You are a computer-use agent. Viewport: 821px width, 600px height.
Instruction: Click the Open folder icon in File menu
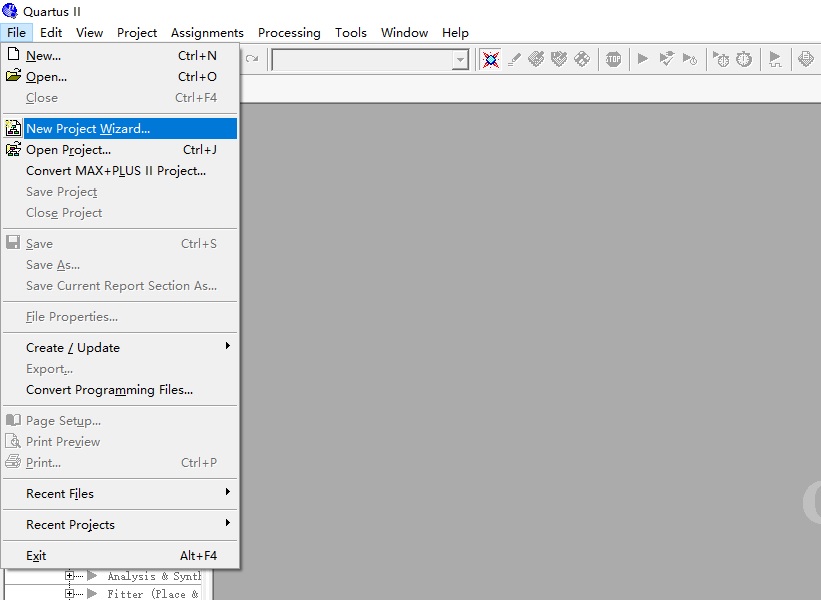pos(14,75)
